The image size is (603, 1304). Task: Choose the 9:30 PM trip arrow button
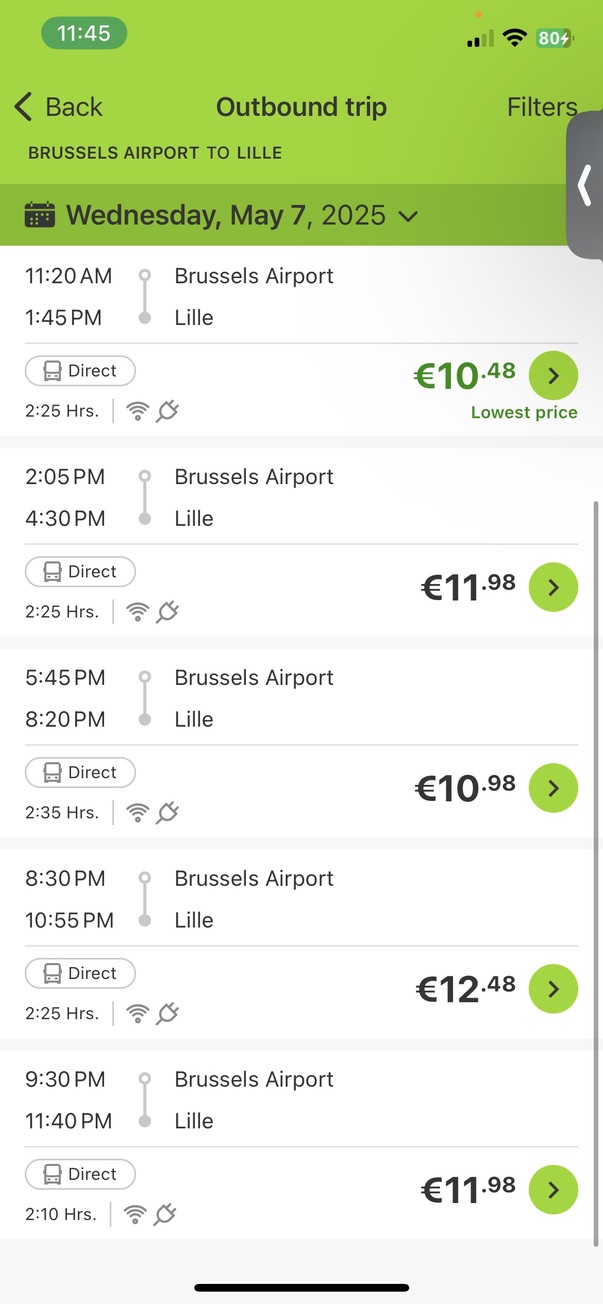coord(553,1190)
